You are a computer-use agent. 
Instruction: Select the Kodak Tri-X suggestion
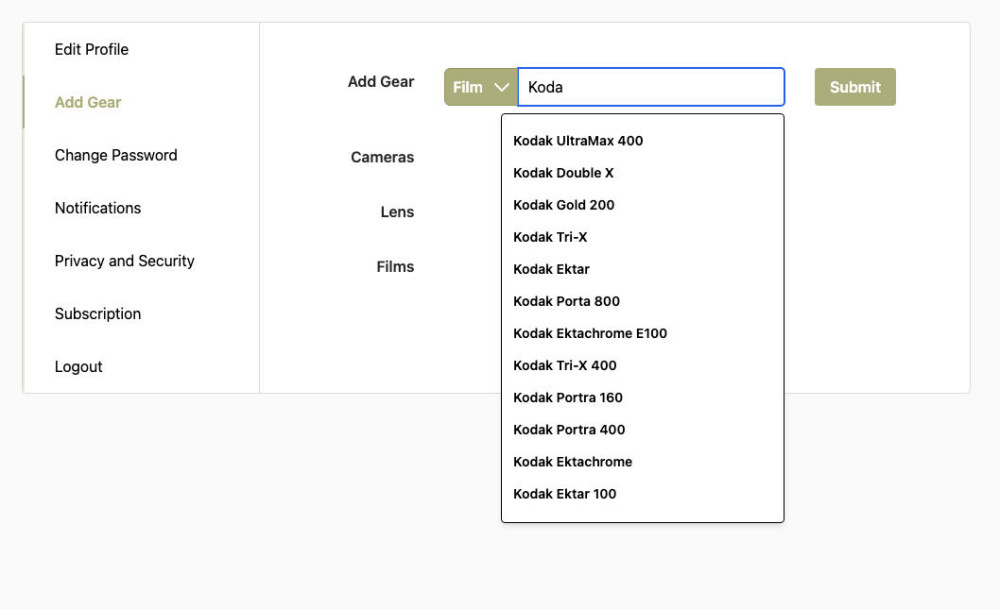(x=550, y=237)
